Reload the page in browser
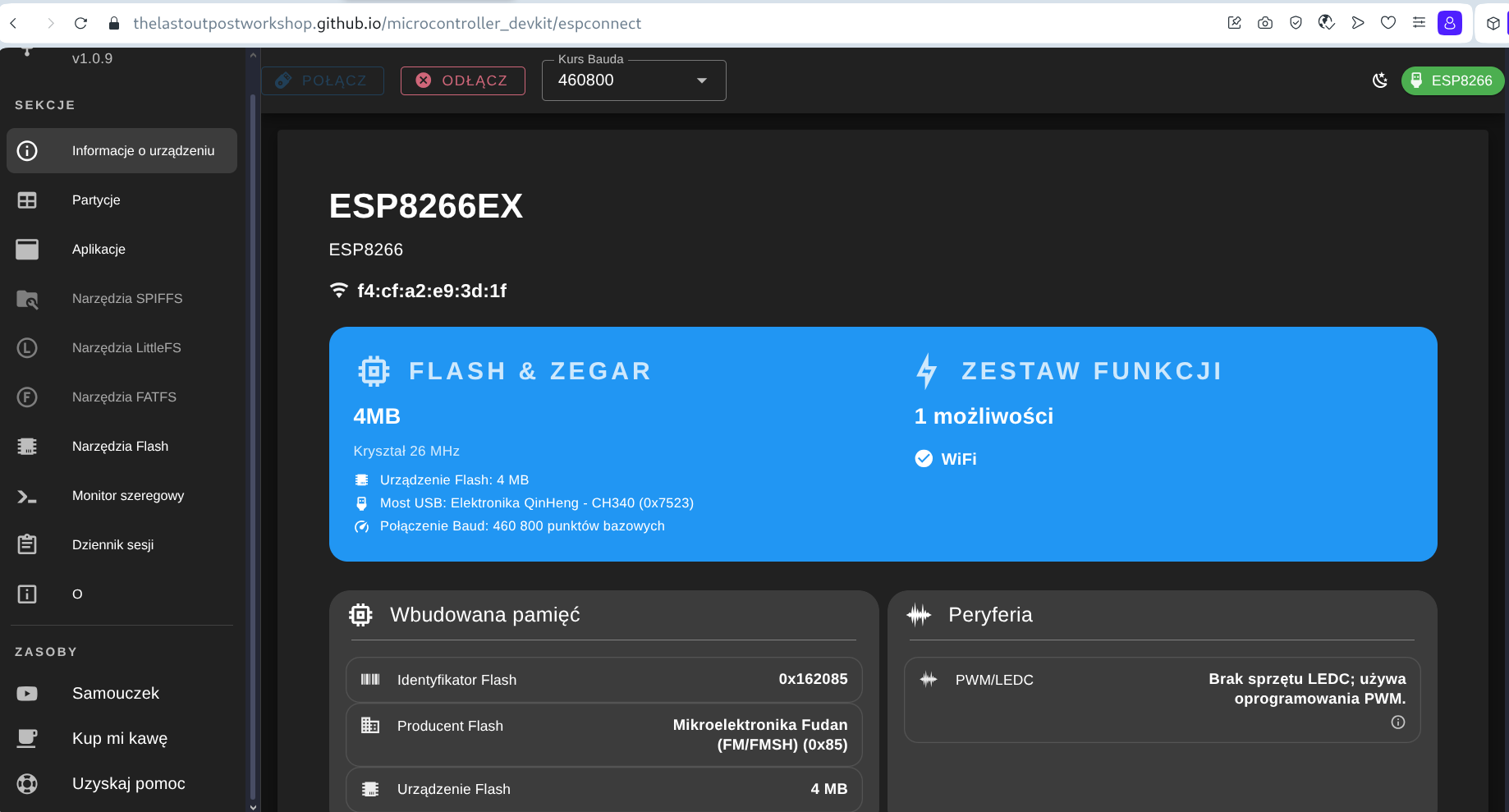This screenshot has height=812, width=1509. pos(80,23)
